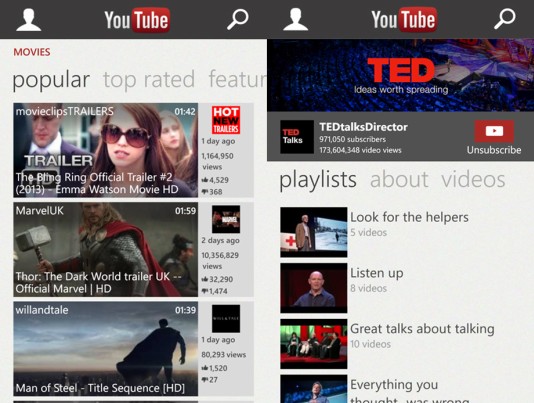Open profile icon in right TED screen header

[296, 20]
